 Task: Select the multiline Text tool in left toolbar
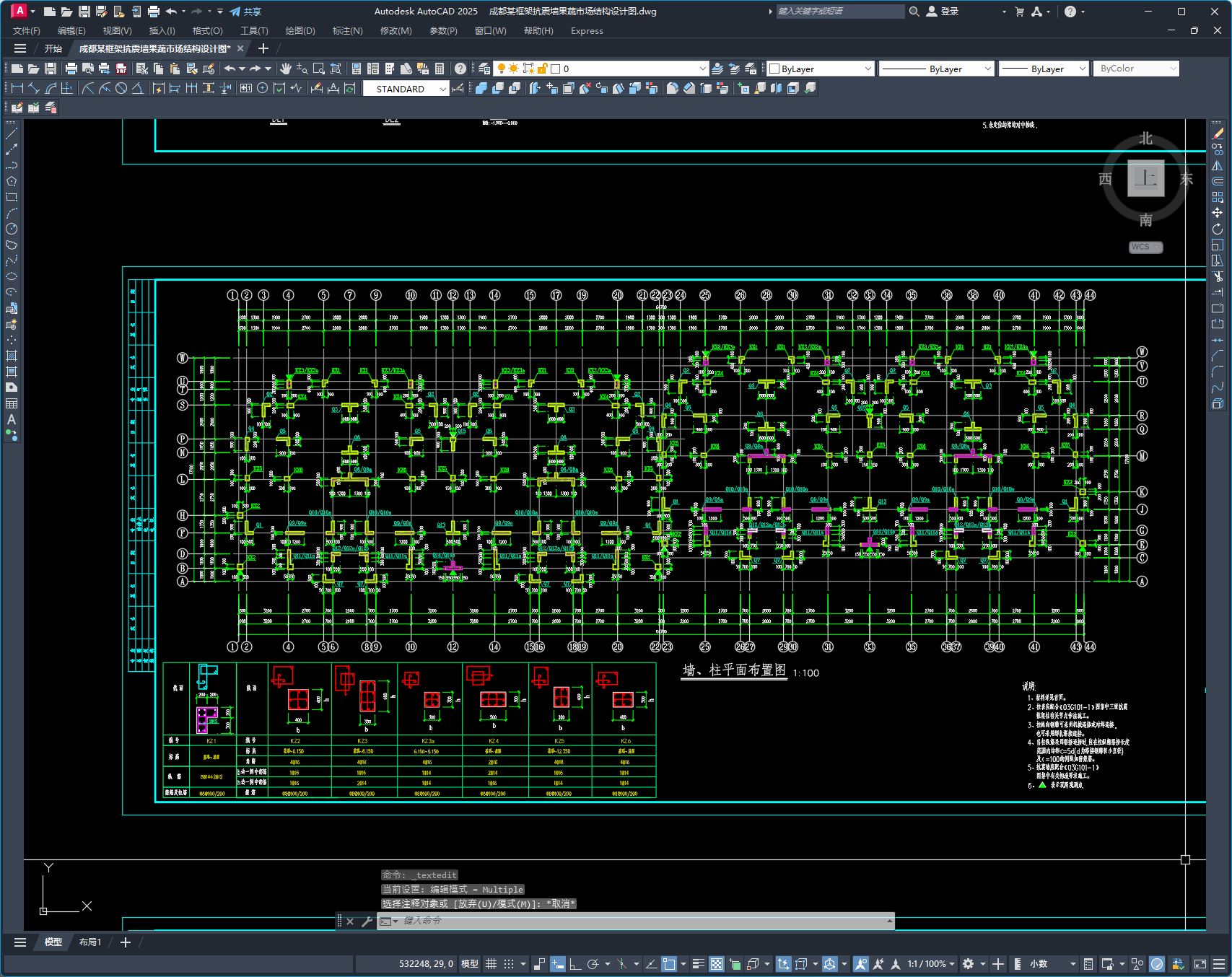pos(12,419)
